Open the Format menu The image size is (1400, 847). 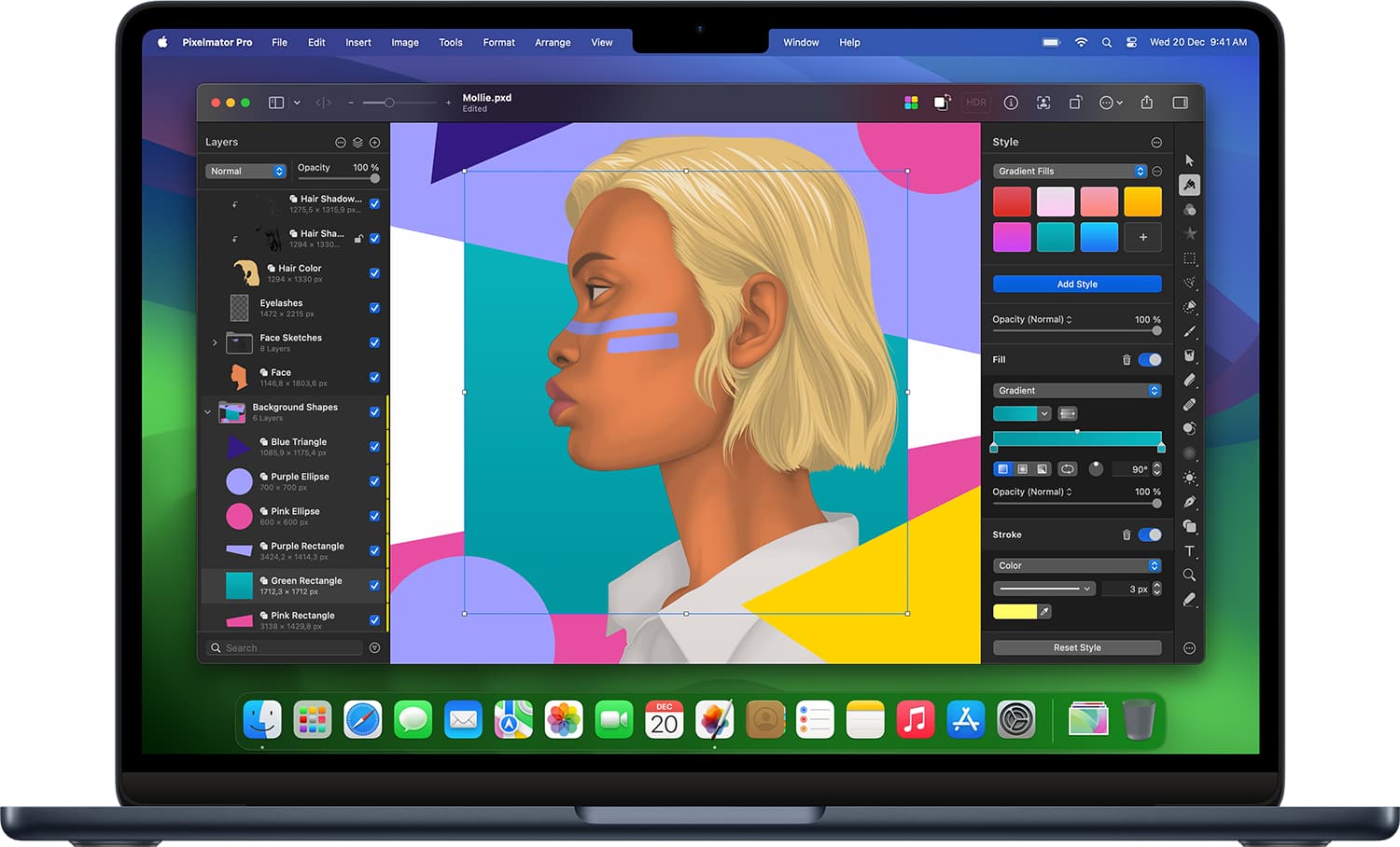499,42
